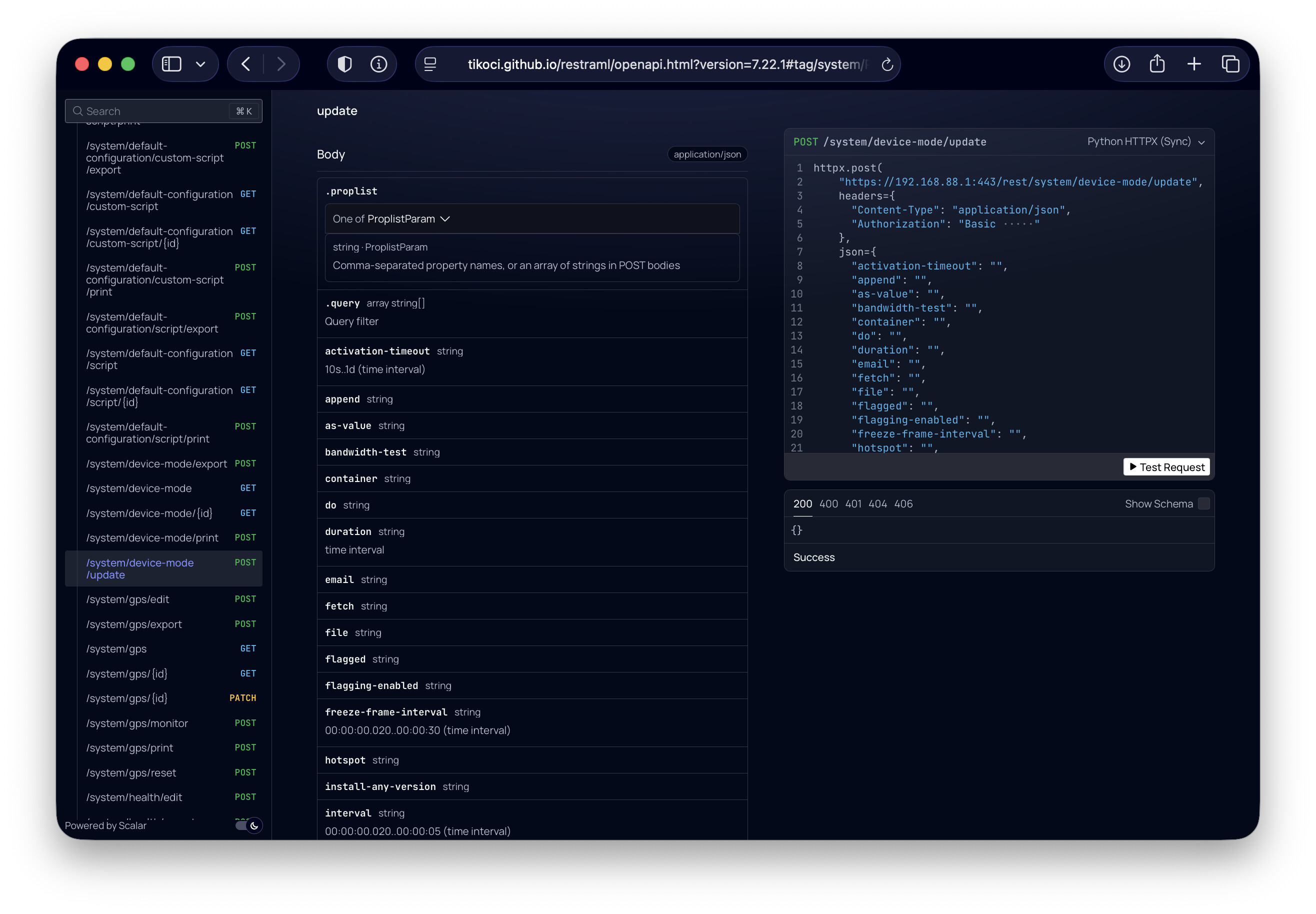Open a new tab with plus icon
The image size is (1316, 914).
(x=1194, y=64)
